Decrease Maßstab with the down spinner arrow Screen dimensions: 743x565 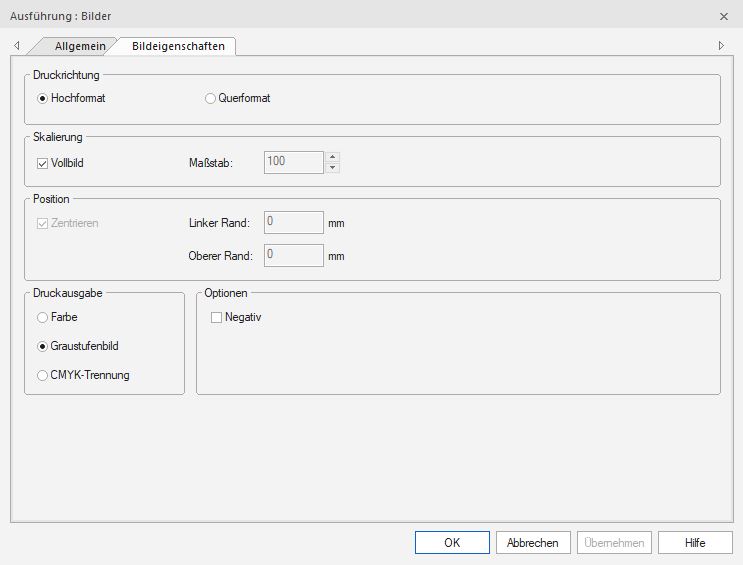333,167
